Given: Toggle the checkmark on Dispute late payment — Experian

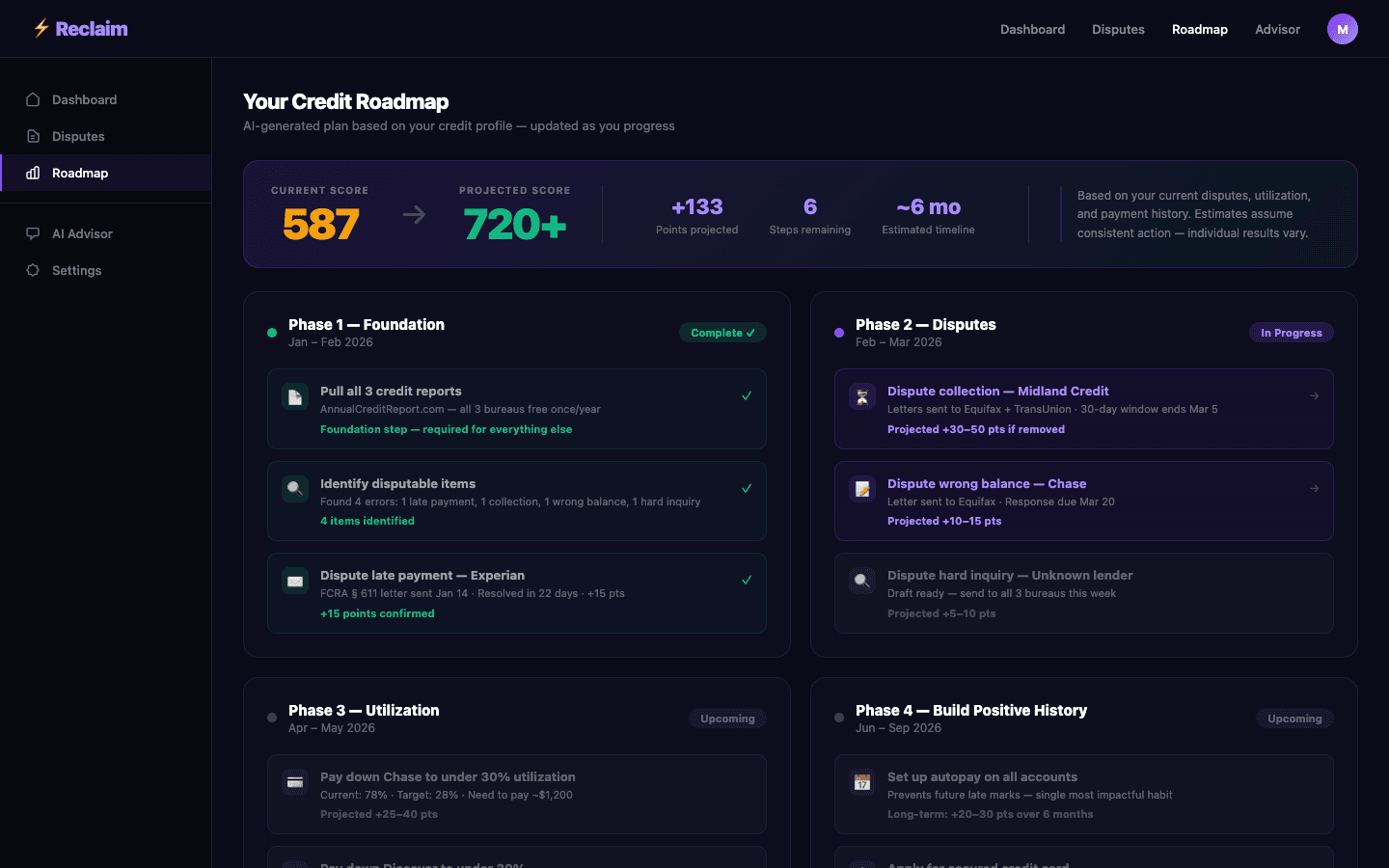Looking at the screenshot, I should [x=746, y=580].
